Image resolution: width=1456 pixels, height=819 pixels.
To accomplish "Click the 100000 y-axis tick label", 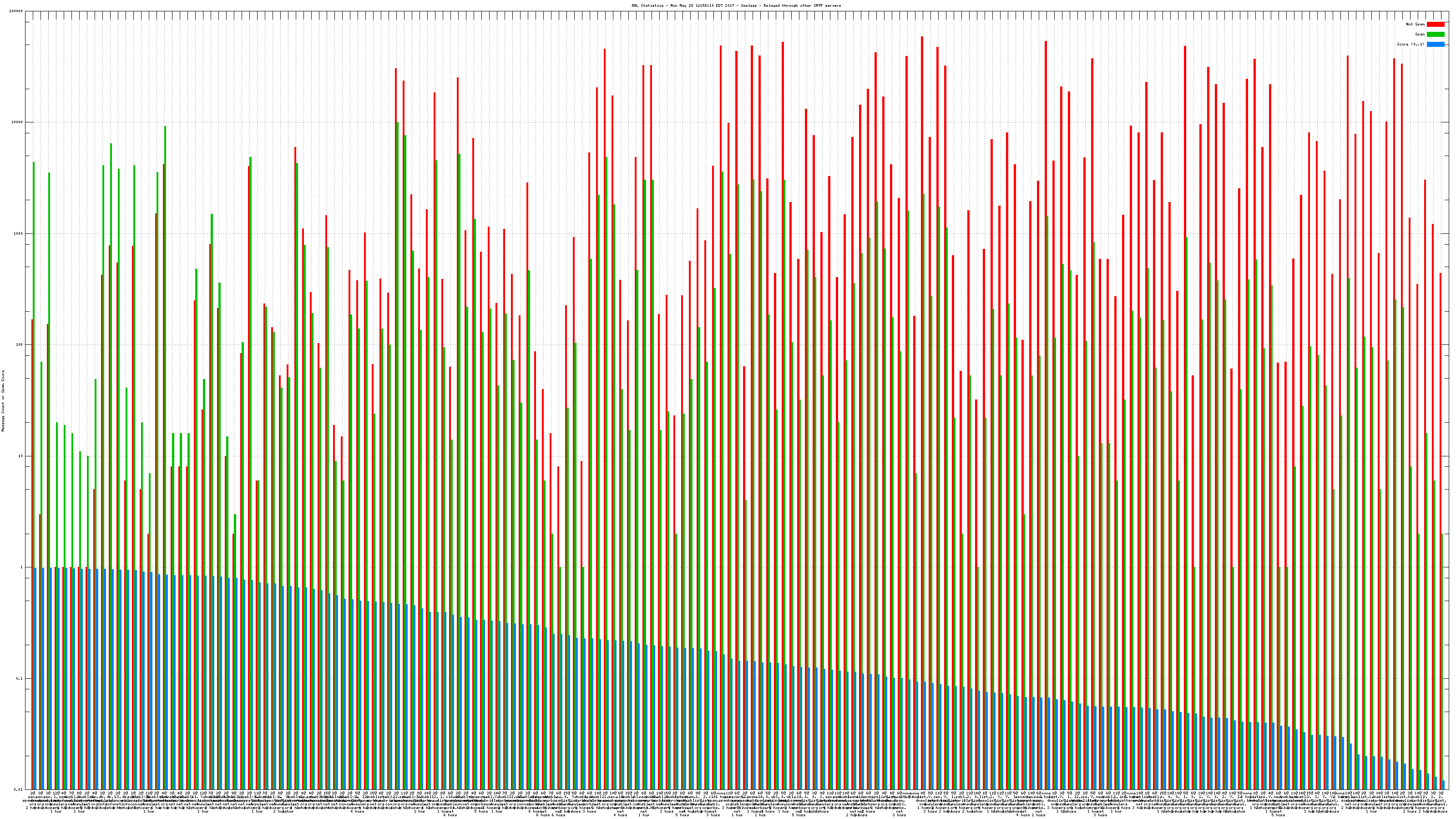I will click(x=16, y=11).
